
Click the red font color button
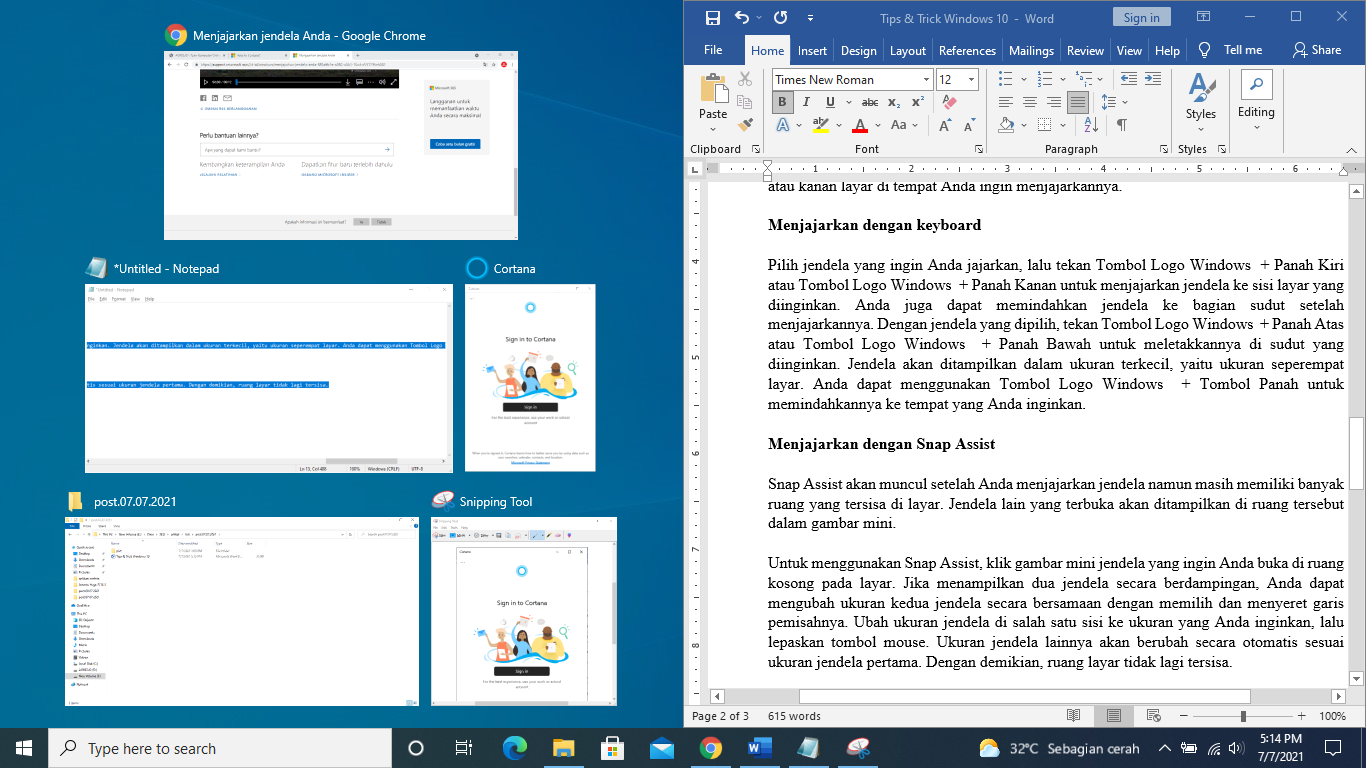coord(859,125)
